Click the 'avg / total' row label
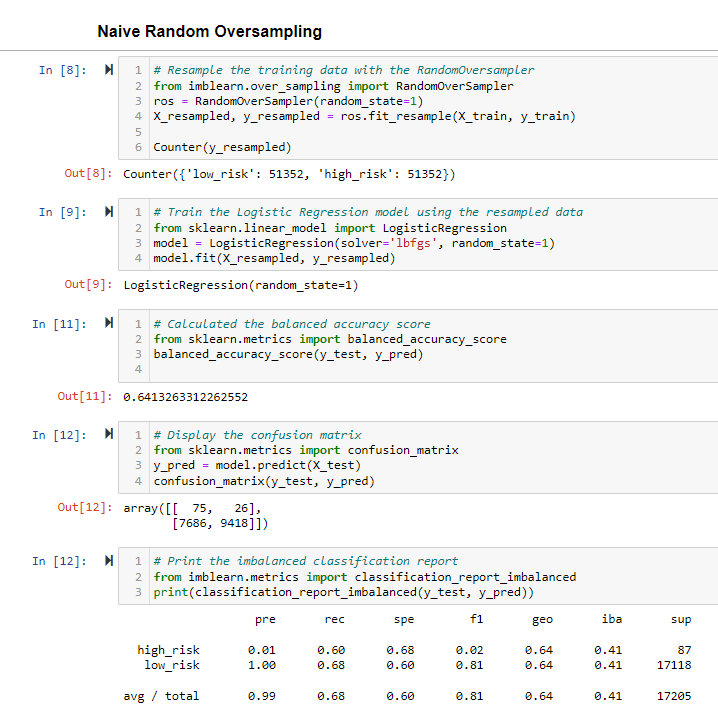Viewport: 718px width, 728px height. pos(161,696)
